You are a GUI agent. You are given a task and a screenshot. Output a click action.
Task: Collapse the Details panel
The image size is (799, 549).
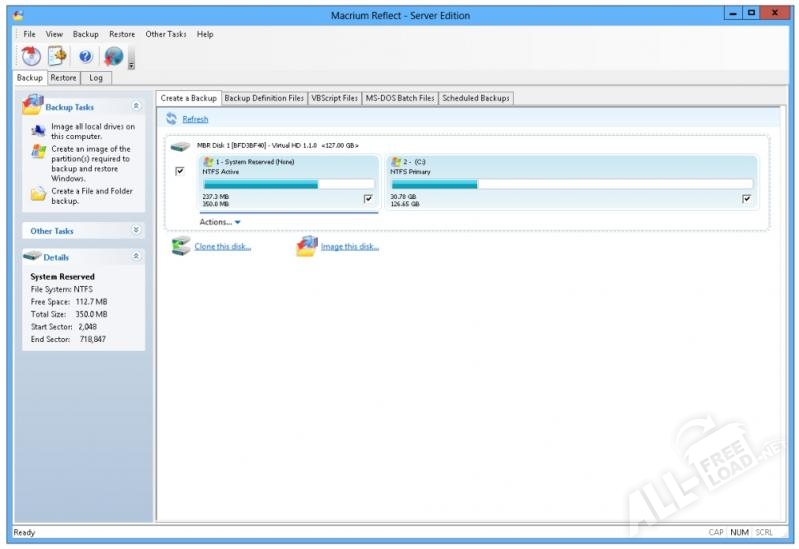136,257
